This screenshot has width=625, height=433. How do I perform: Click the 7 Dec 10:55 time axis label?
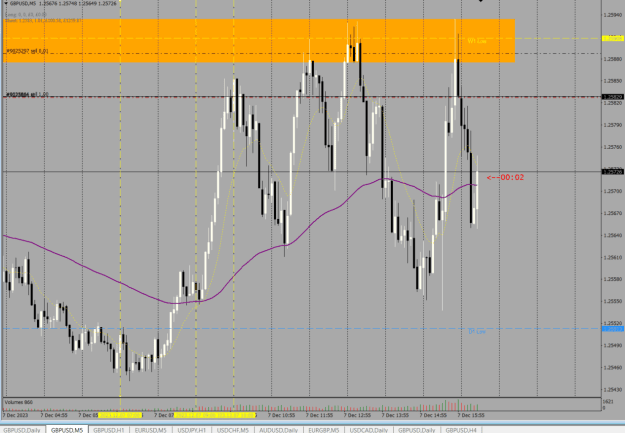pyautogui.click(x=281, y=415)
